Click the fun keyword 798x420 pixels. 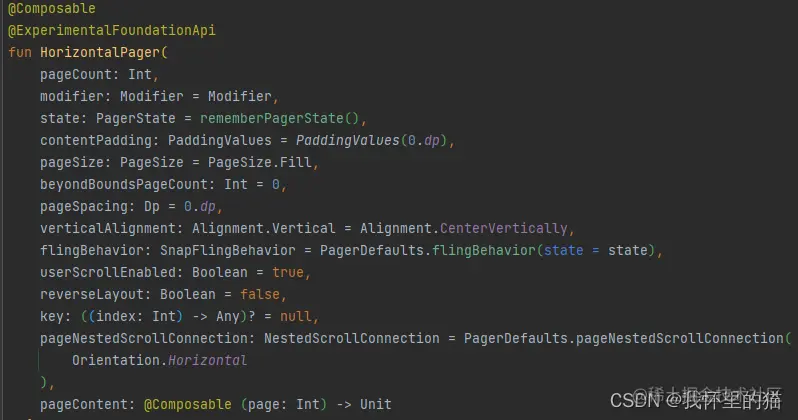coord(20,52)
